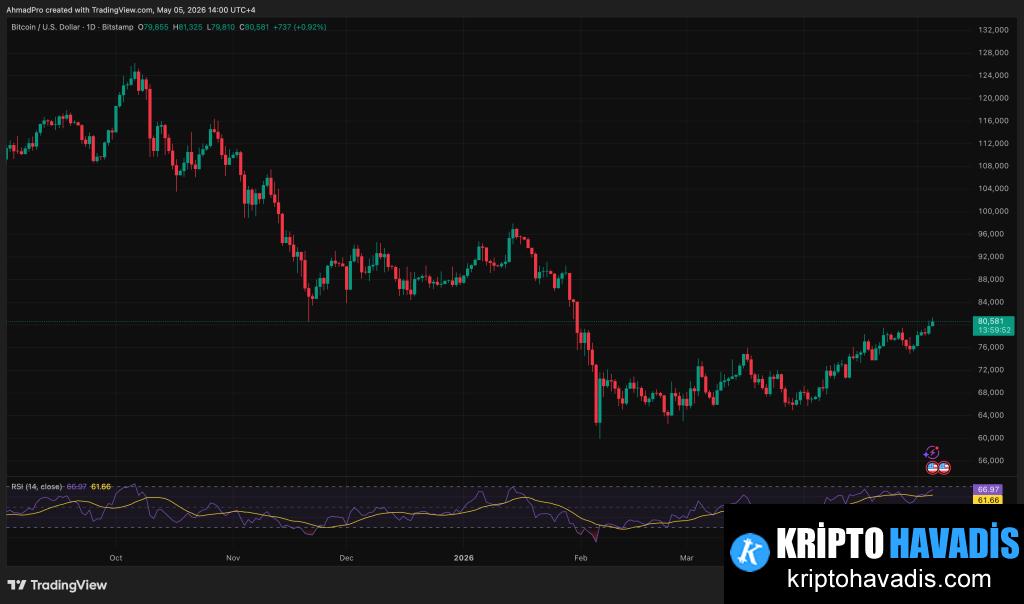Click the change value +737 (+0.92%)
Image resolution: width=1024 pixels, height=604 pixels.
(x=300, y=27)
